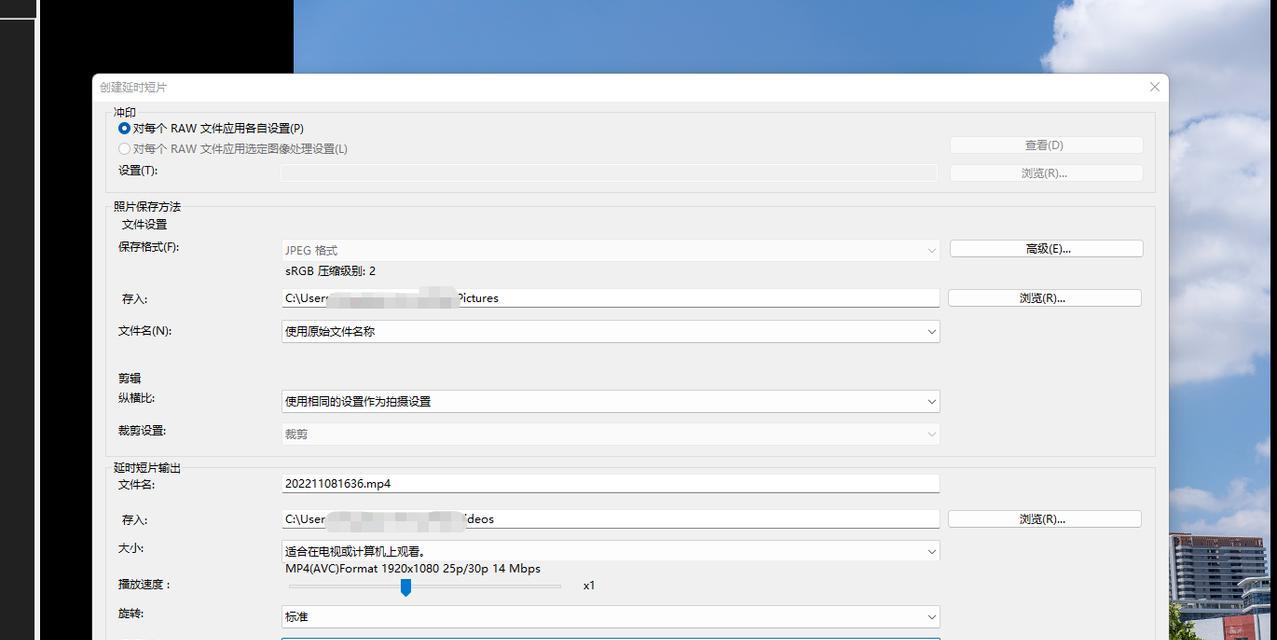Click the 高级(E)... button
The height and width of the screenshot is (640, 1277).
tap(1046, 249)
